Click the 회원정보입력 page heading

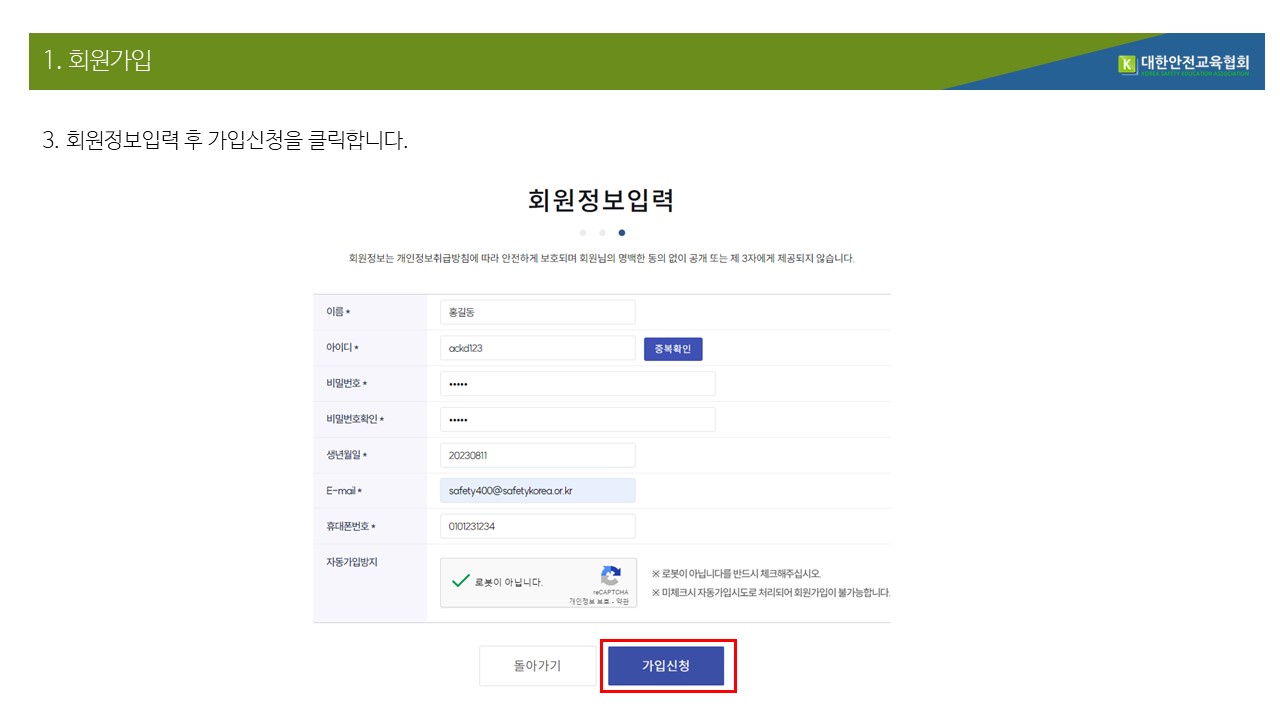(601, 200)
